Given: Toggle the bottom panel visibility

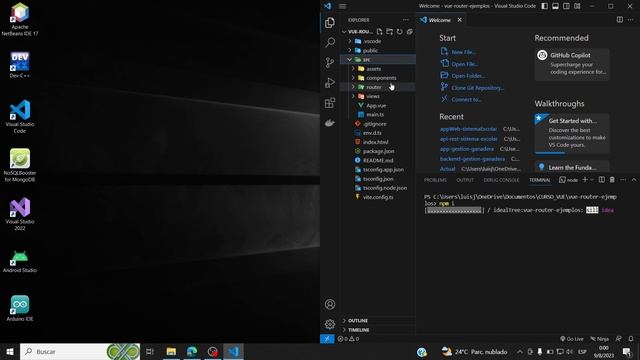Looking at the screenshot, I should coord(556,6).
